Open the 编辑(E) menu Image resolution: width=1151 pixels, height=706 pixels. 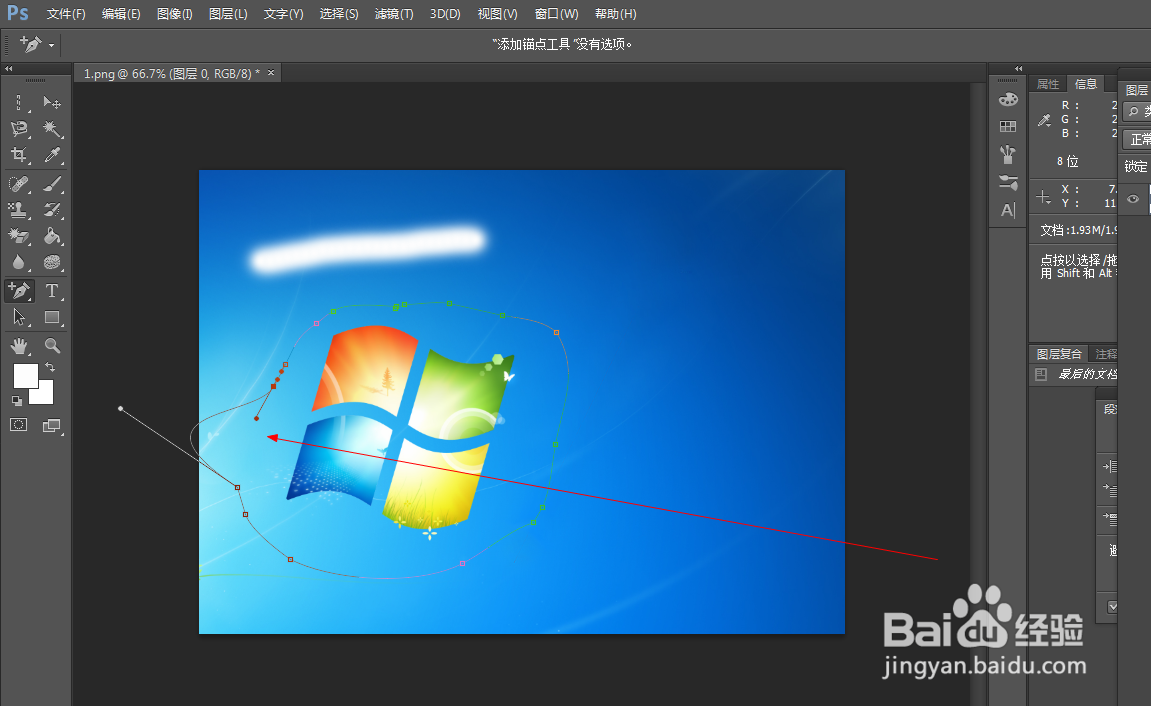coord(121,14)
